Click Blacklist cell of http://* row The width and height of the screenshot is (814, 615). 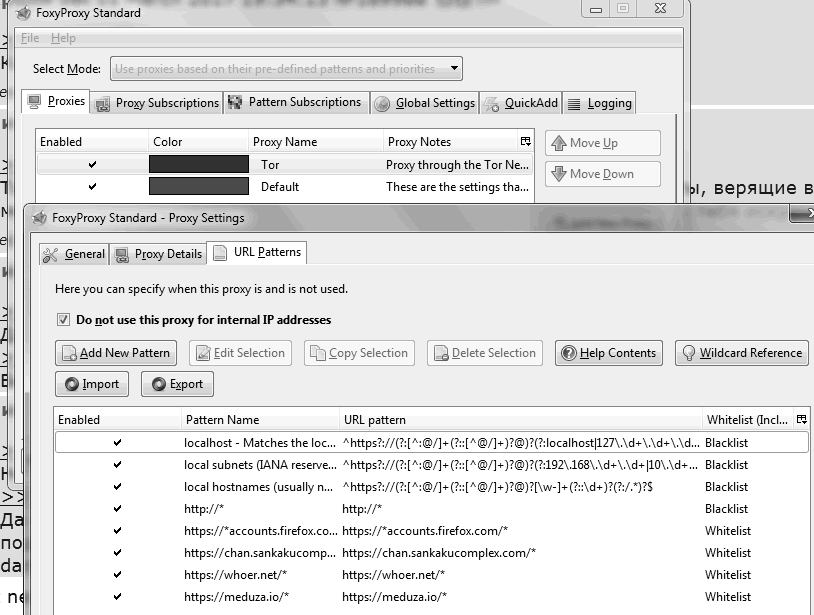[x=726, y=509]
